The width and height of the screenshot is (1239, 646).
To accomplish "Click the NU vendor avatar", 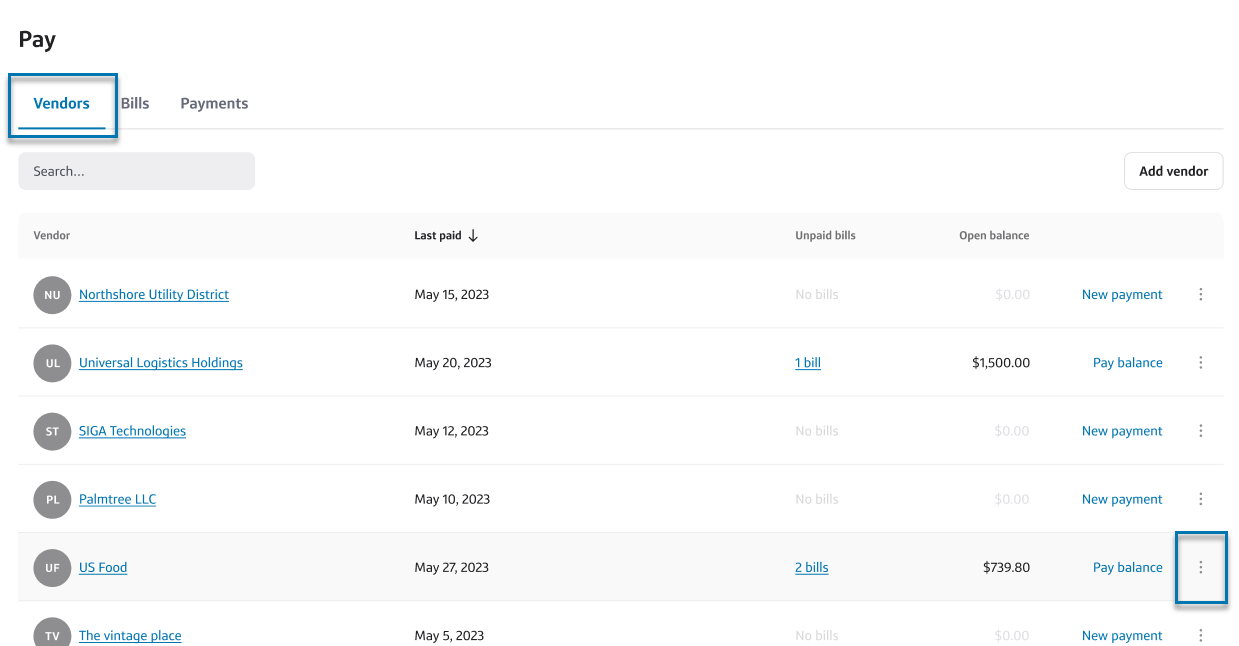I will 52,295.
